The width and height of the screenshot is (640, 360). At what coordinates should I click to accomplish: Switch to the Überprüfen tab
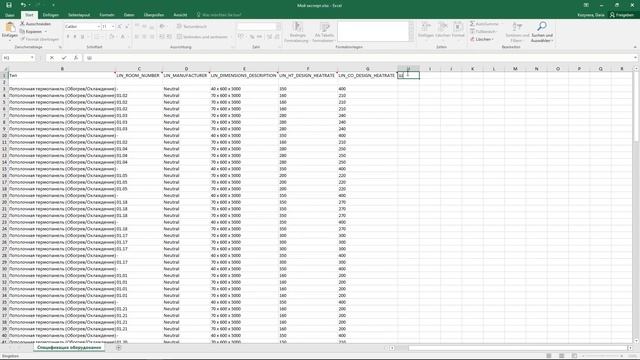(154, 15)
